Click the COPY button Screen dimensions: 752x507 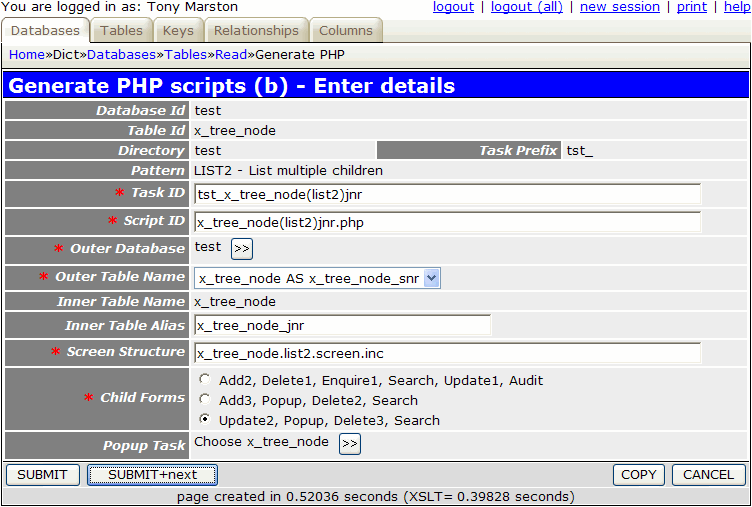638,475
